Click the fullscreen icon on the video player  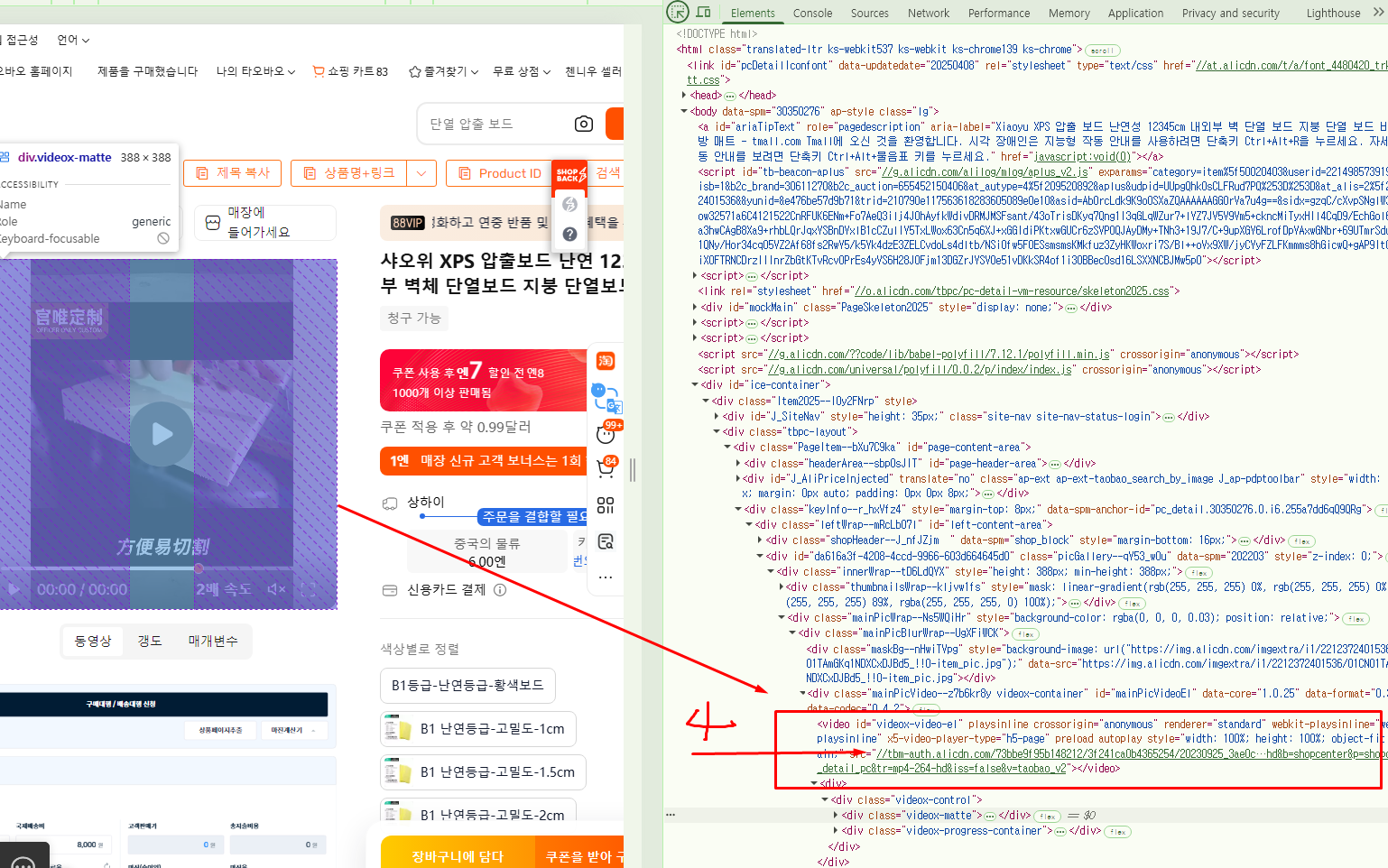(308, 589)
